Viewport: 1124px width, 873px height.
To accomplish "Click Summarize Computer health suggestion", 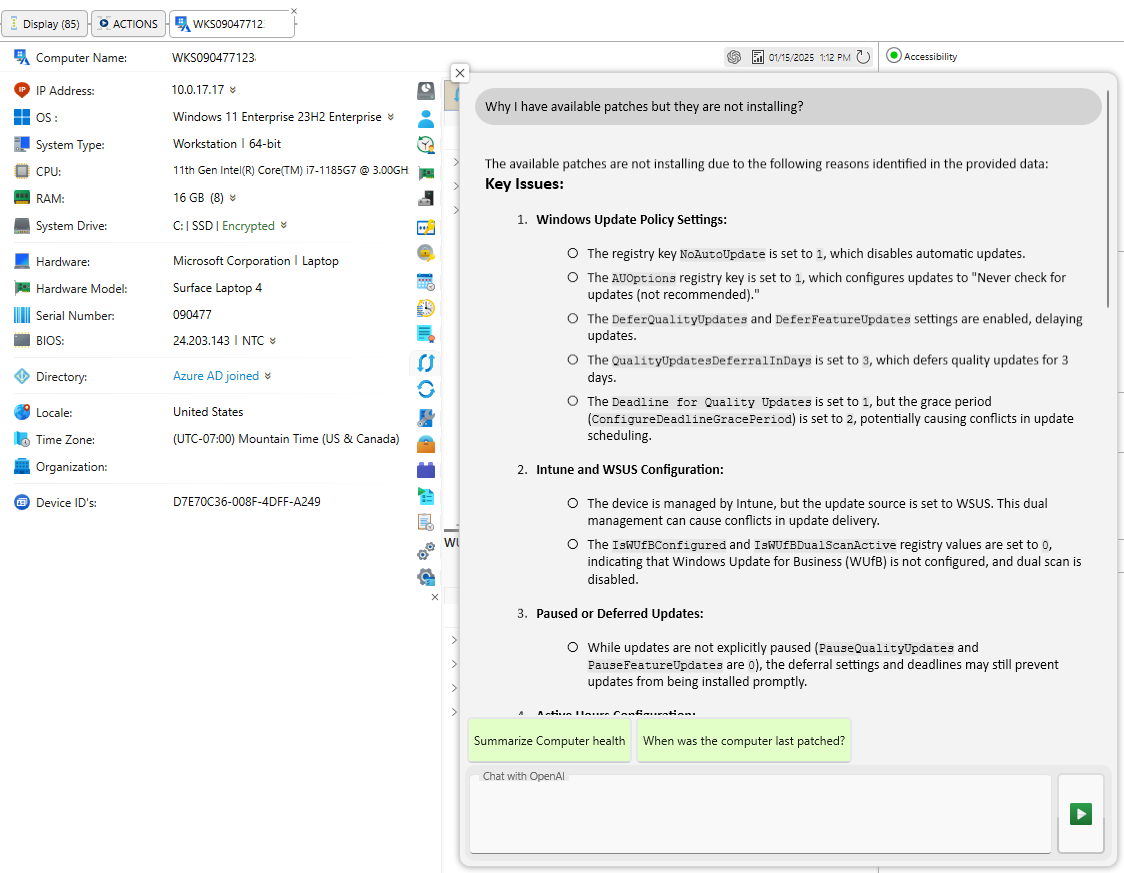I will [549, 740].
